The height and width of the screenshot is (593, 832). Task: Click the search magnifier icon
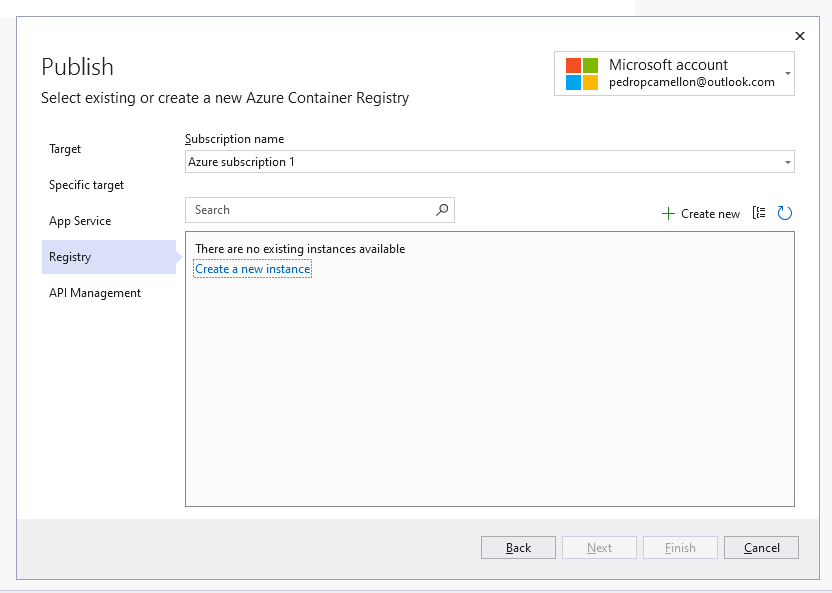tap(441, 210)
